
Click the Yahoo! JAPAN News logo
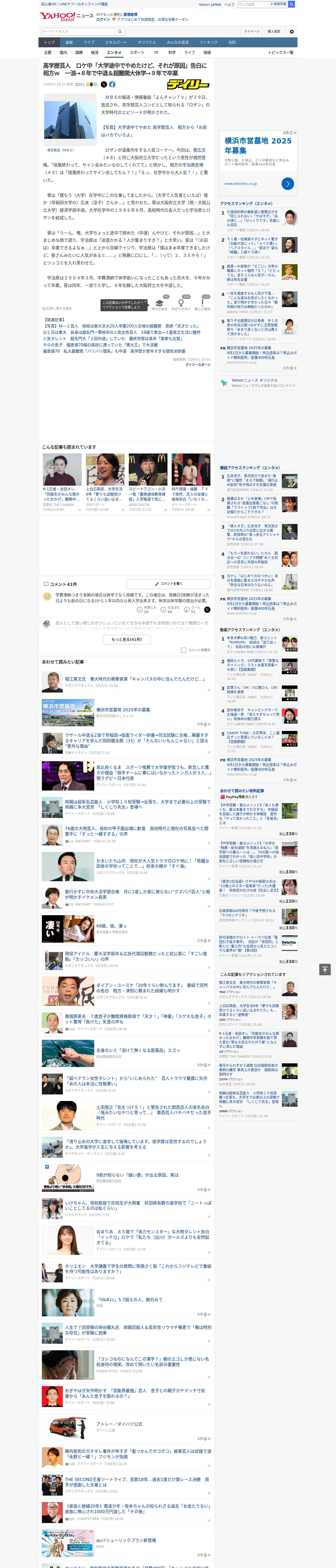click(66, 16)
